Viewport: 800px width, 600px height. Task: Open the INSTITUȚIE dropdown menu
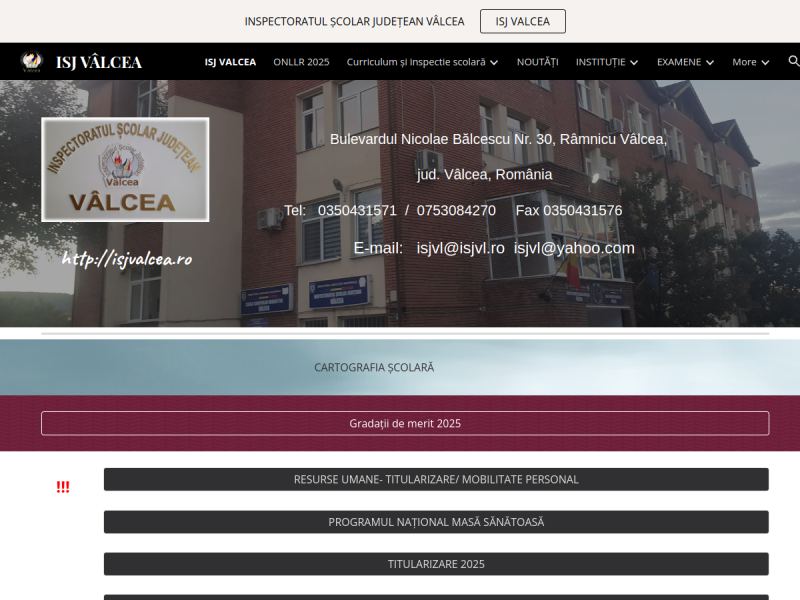[607, 61]
